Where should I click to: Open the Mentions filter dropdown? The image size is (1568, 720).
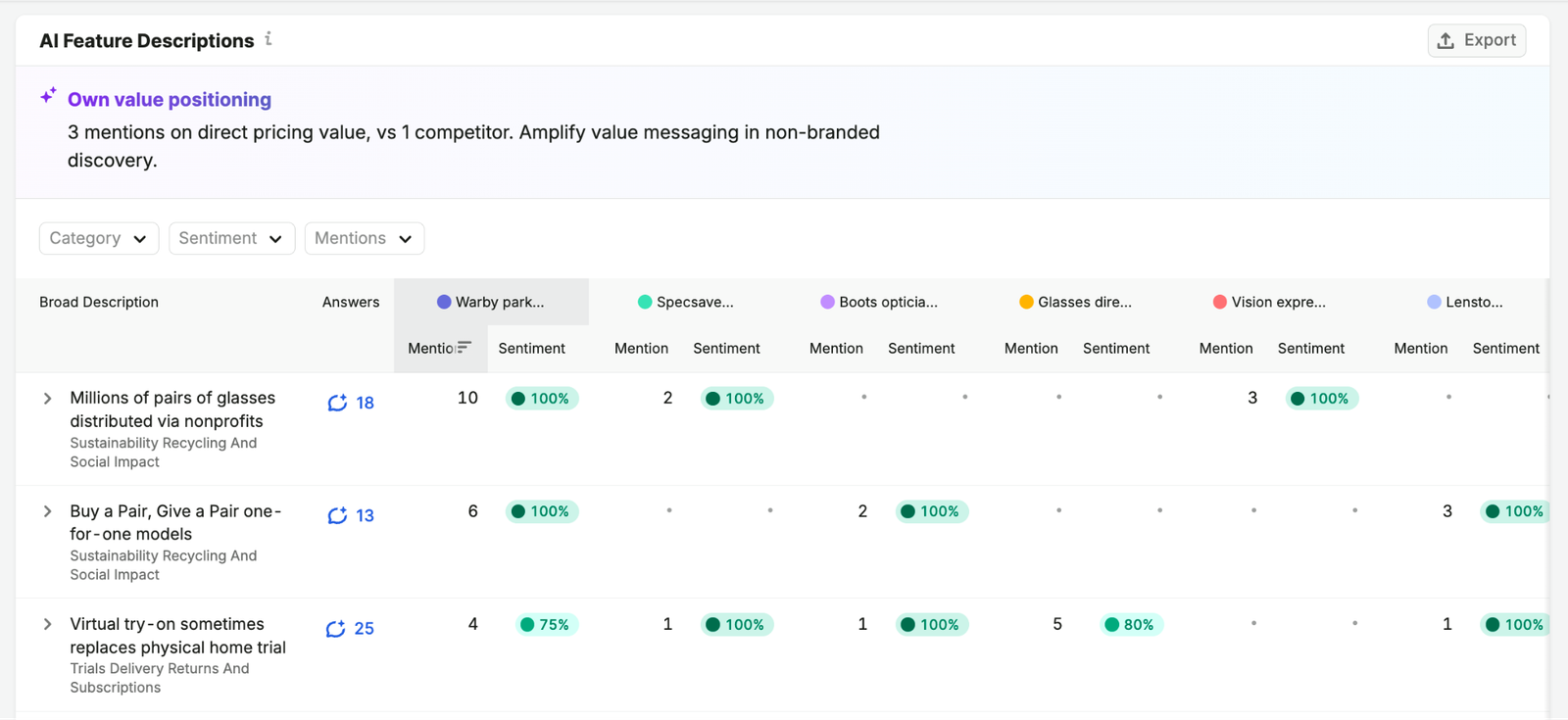(x=364, y=238)
